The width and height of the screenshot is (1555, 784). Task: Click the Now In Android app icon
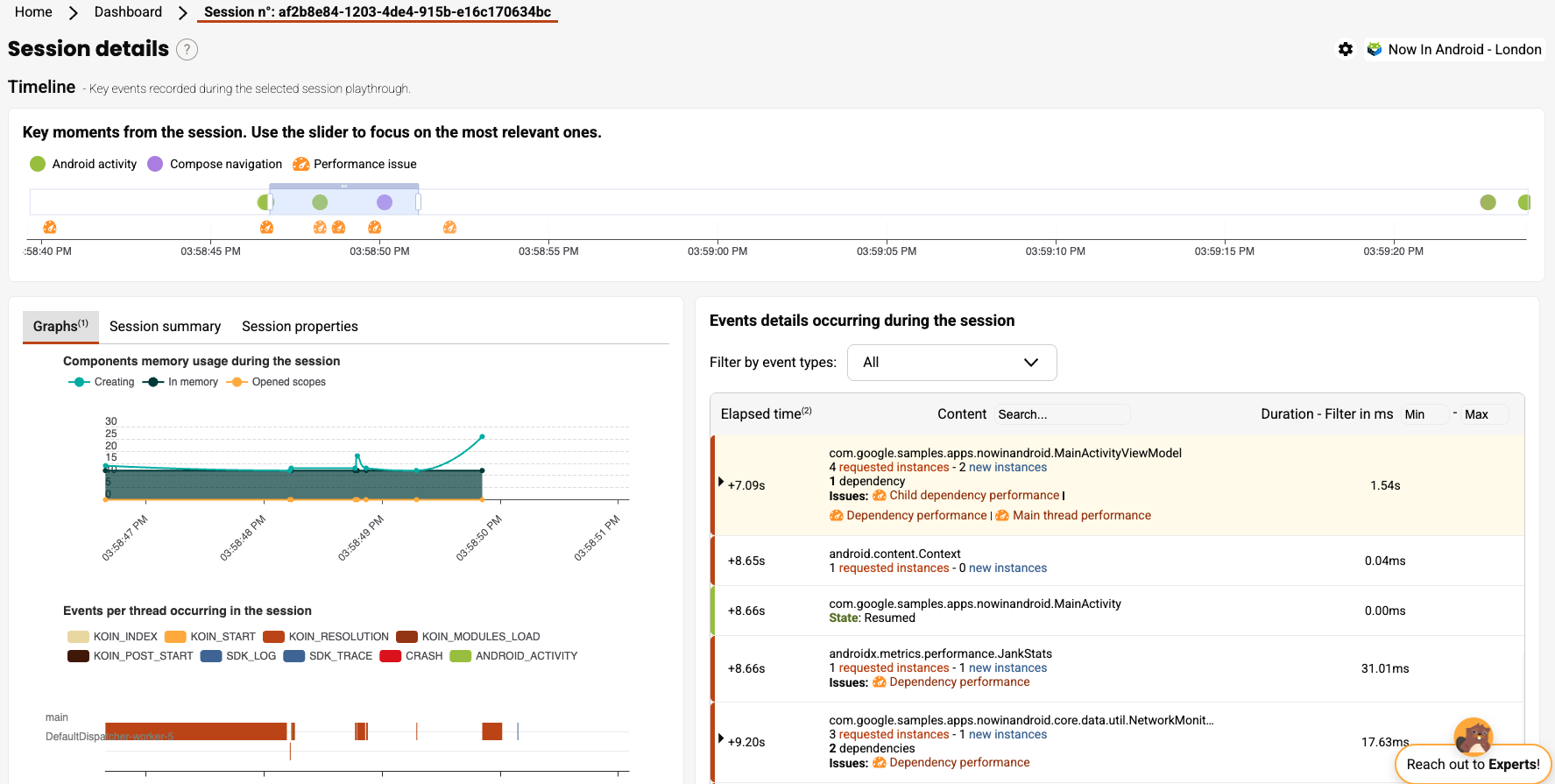tap(1375, 50)
